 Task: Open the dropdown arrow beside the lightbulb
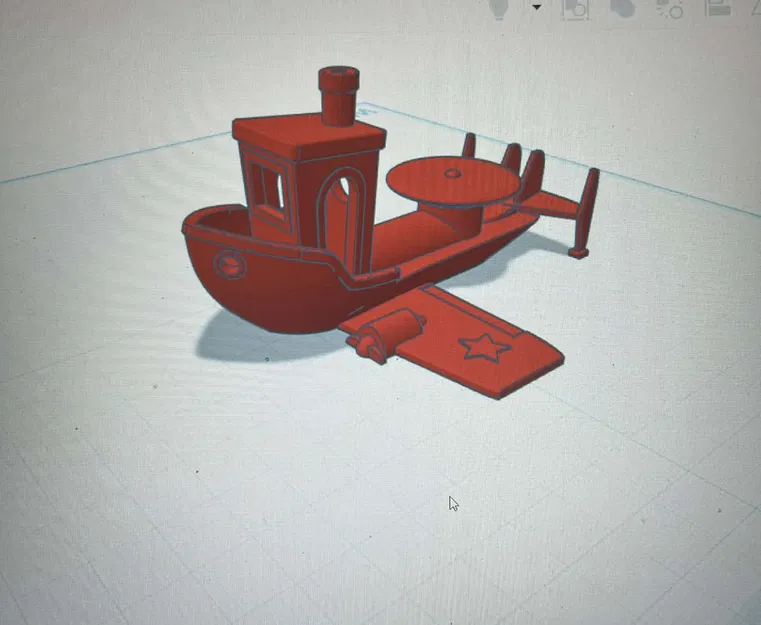pos(536,7)
